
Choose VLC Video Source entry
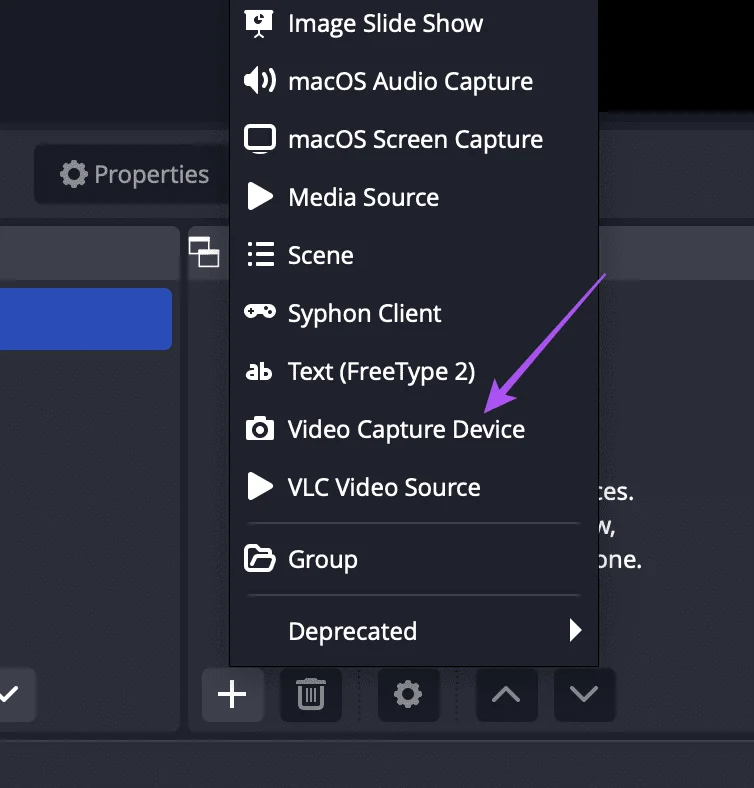click(414, 487)
